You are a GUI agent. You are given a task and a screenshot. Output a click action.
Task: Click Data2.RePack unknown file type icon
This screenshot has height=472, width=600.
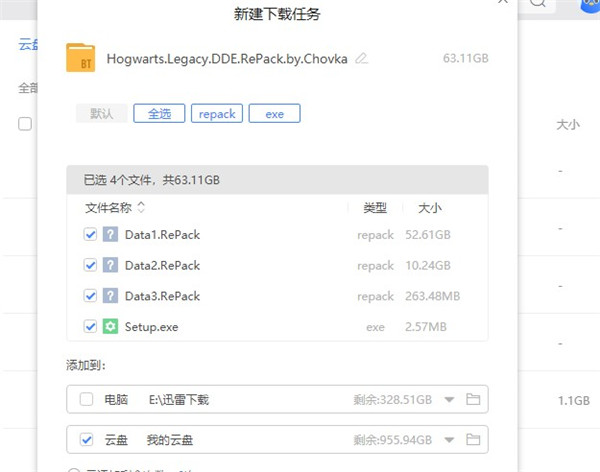[x=110, y=265]
